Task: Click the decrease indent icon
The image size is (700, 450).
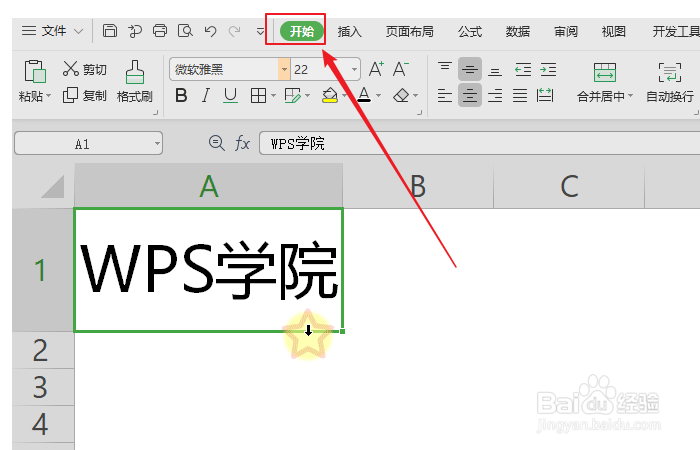Action: tap(523, 69)
